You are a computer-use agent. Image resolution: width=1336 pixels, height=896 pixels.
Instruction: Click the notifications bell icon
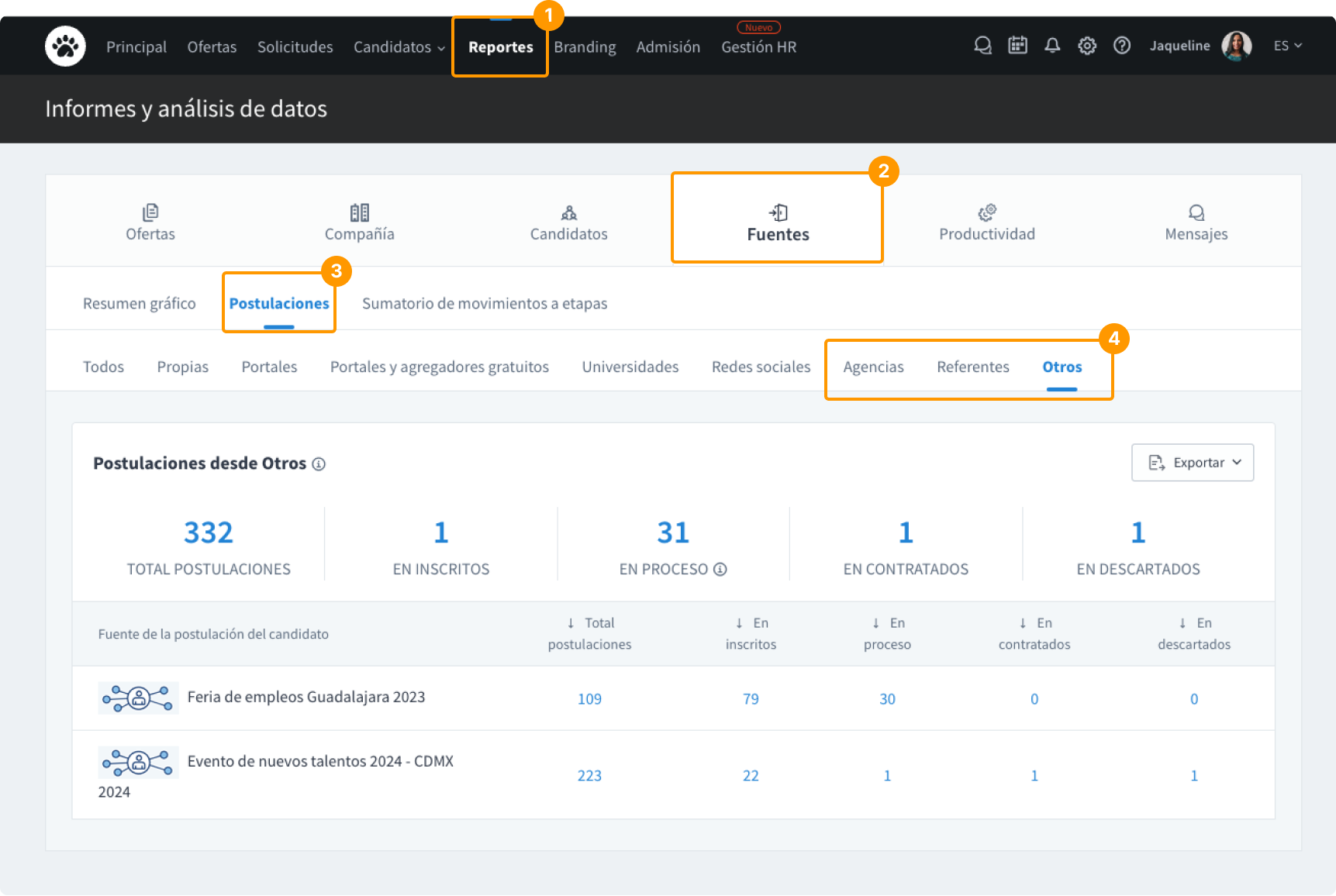(1052, 46)
